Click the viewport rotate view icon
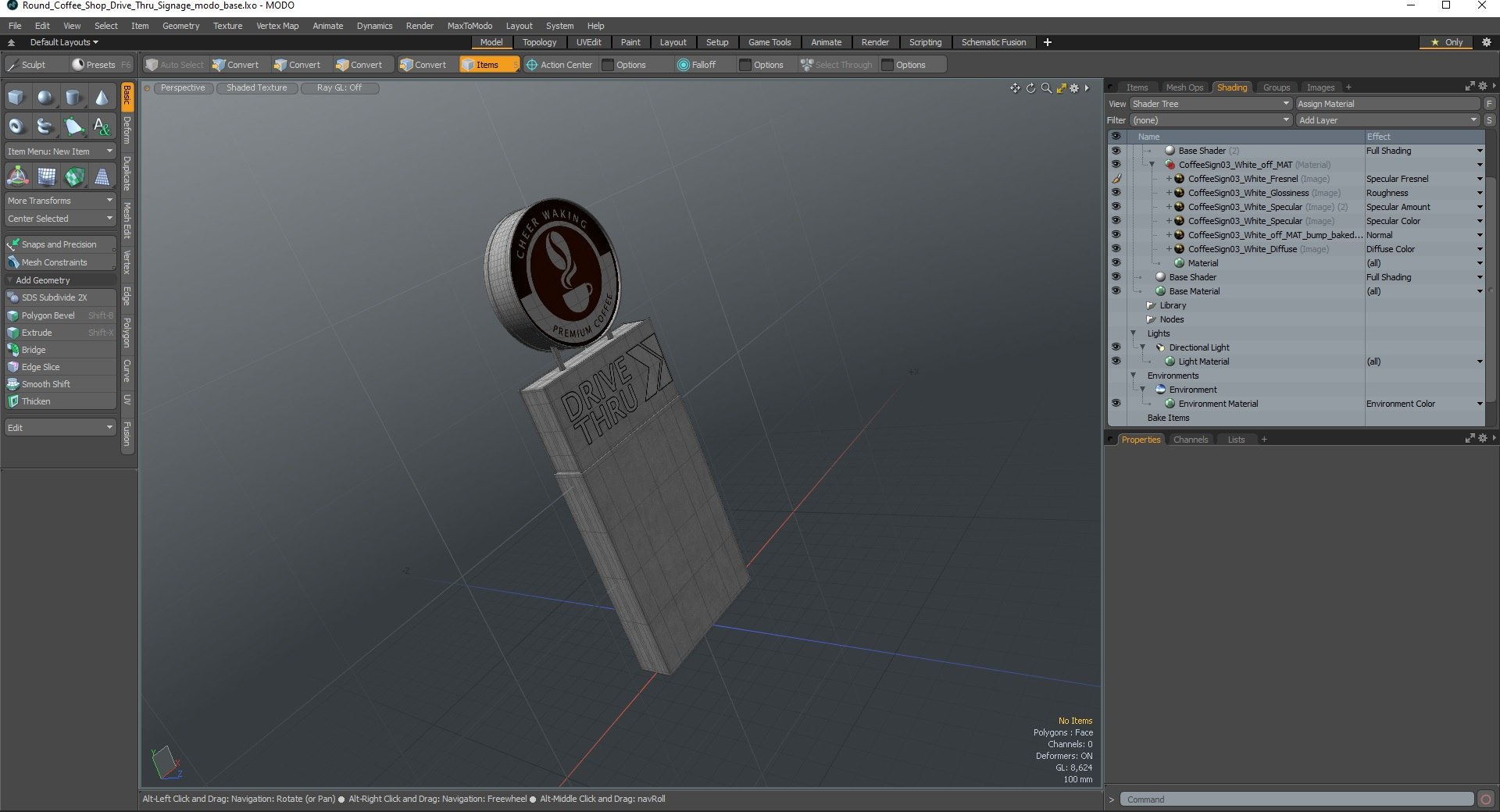The image size is (1500, 812). [x=1030, y=88]
